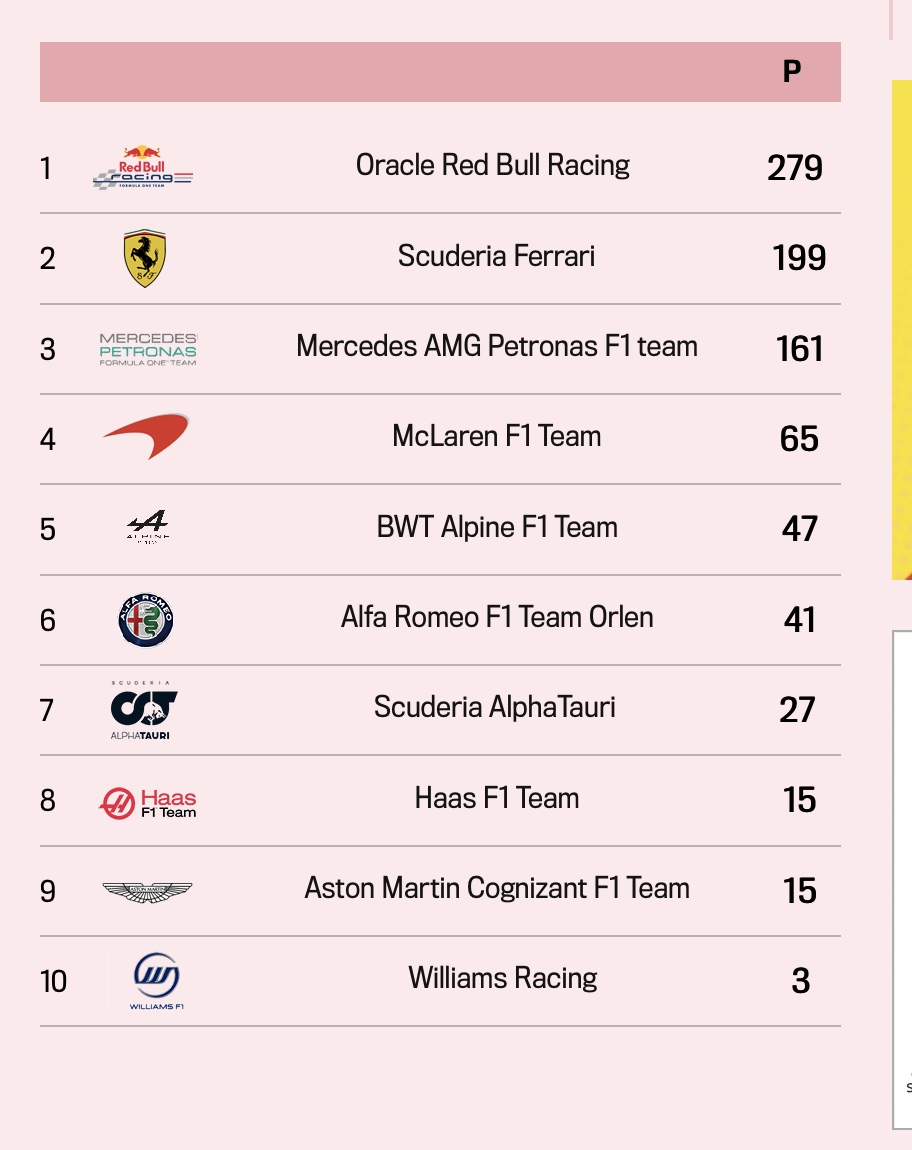This screenshot has height=1150, width=912.
Task: Open the Alpine team logo
Action: click(147, 526)
